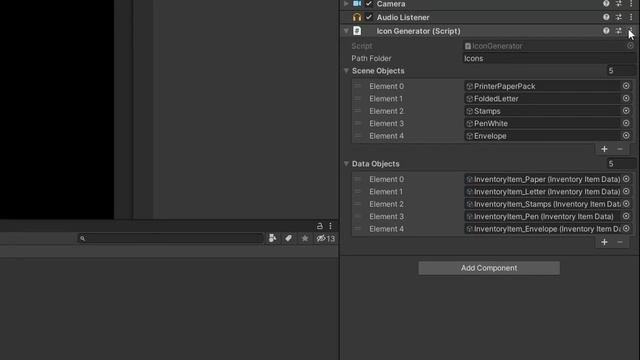Click the Project panel search box
640x360 pixels.
(171, 238)
